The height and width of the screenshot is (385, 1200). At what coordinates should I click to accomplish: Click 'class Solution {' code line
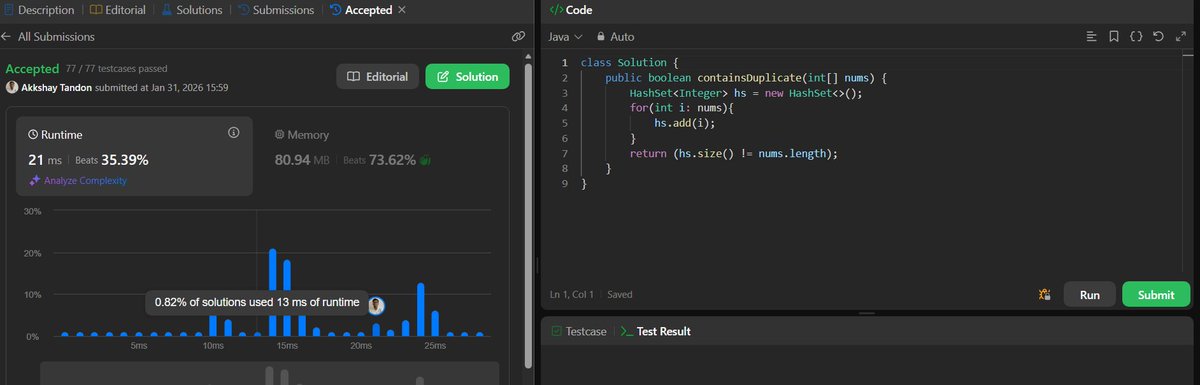(630, 63)
